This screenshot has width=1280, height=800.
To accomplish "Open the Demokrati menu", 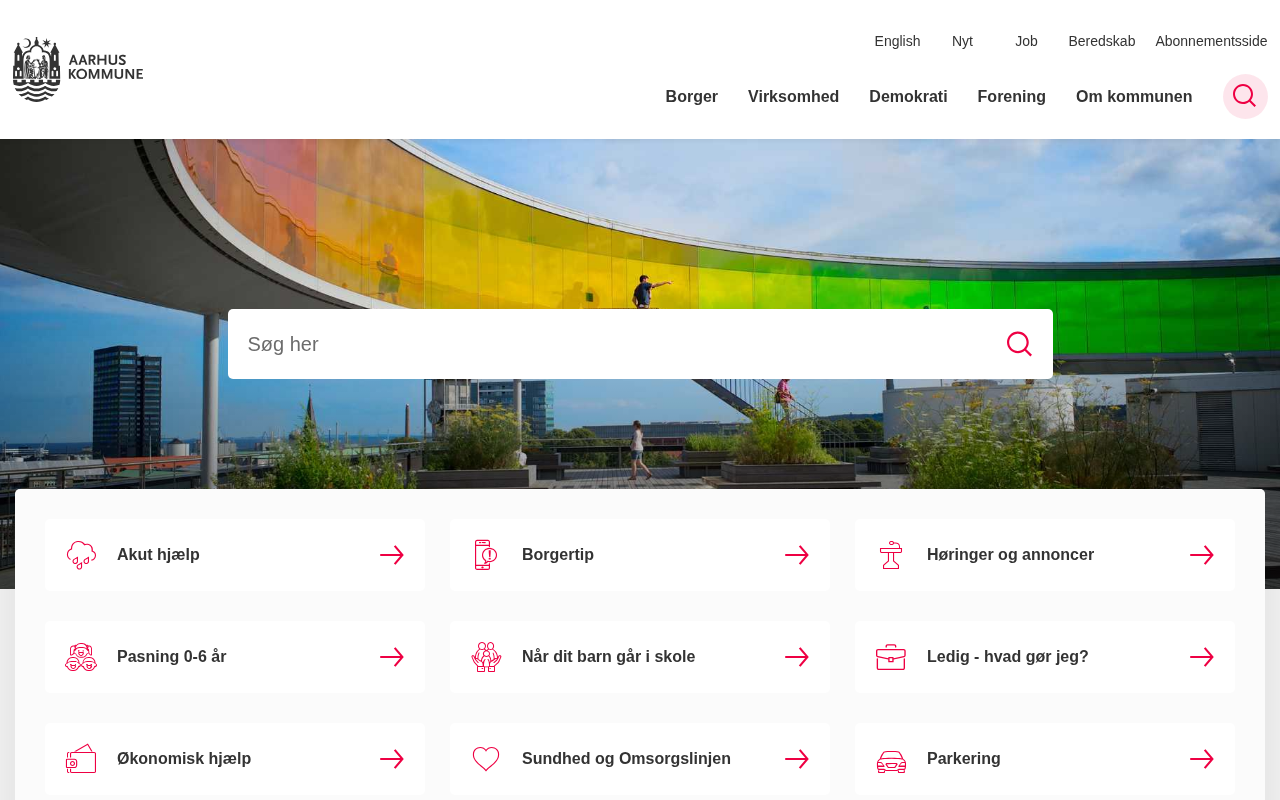I will pyautogui.click(x=908, y=97).
